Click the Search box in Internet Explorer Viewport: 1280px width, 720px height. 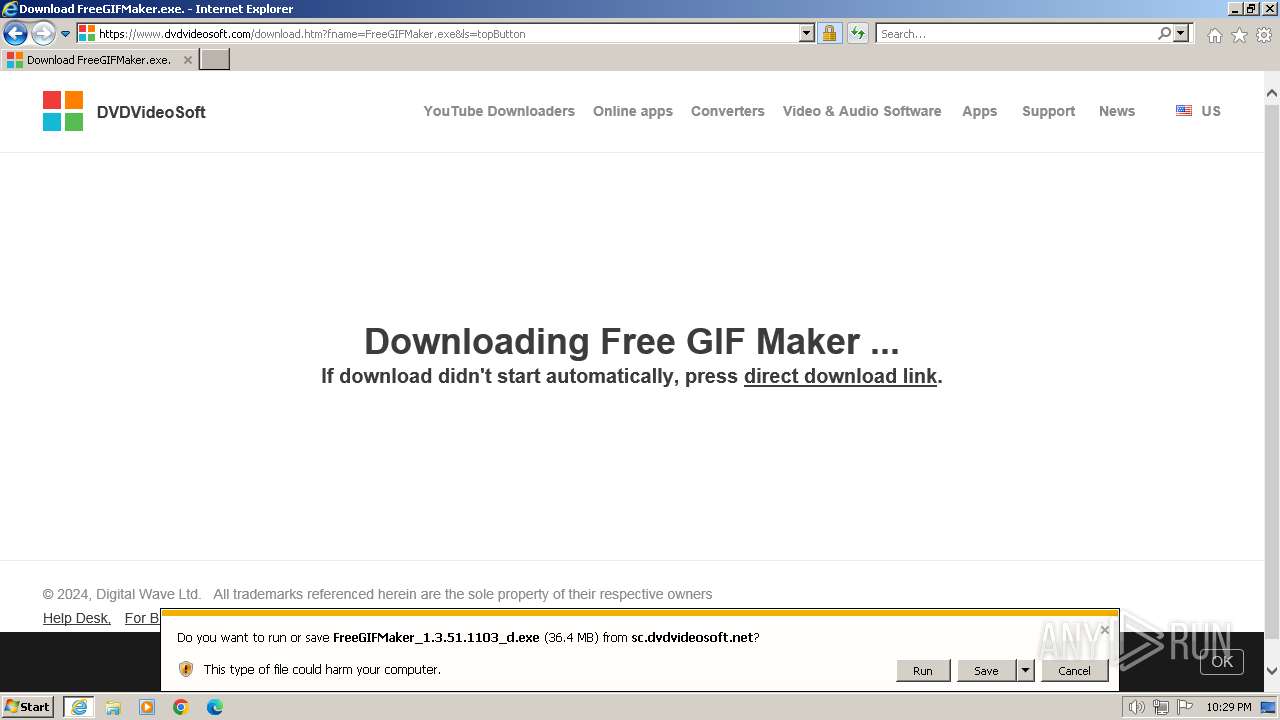[1015, 33]
